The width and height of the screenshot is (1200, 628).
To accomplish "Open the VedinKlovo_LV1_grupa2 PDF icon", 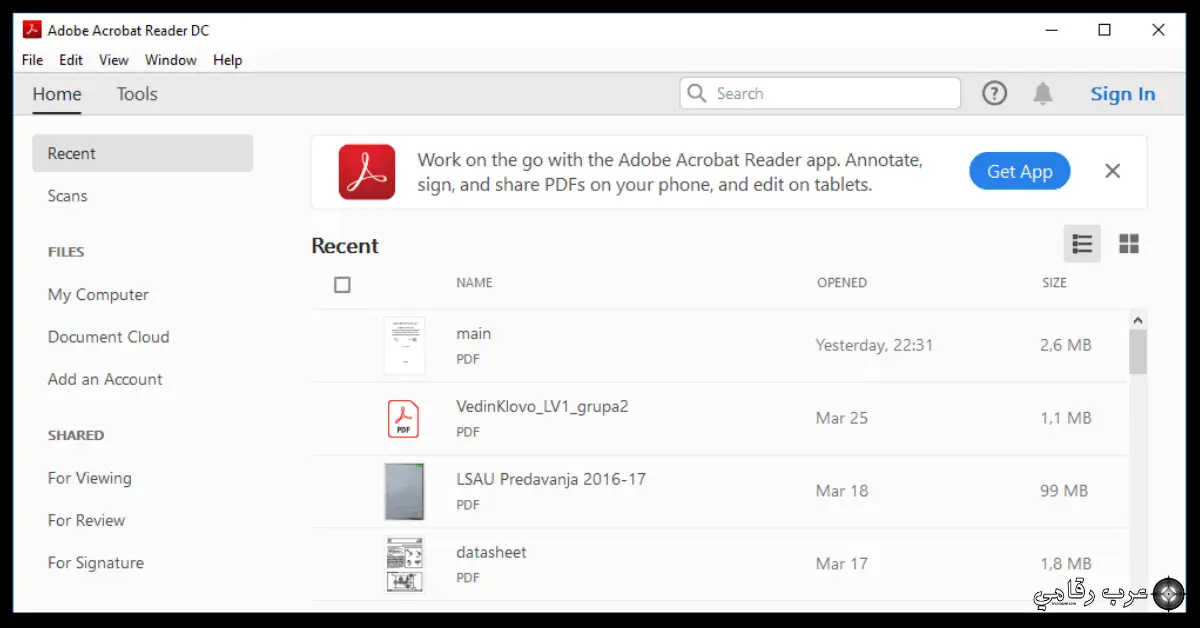I will (x=404, y=418).
